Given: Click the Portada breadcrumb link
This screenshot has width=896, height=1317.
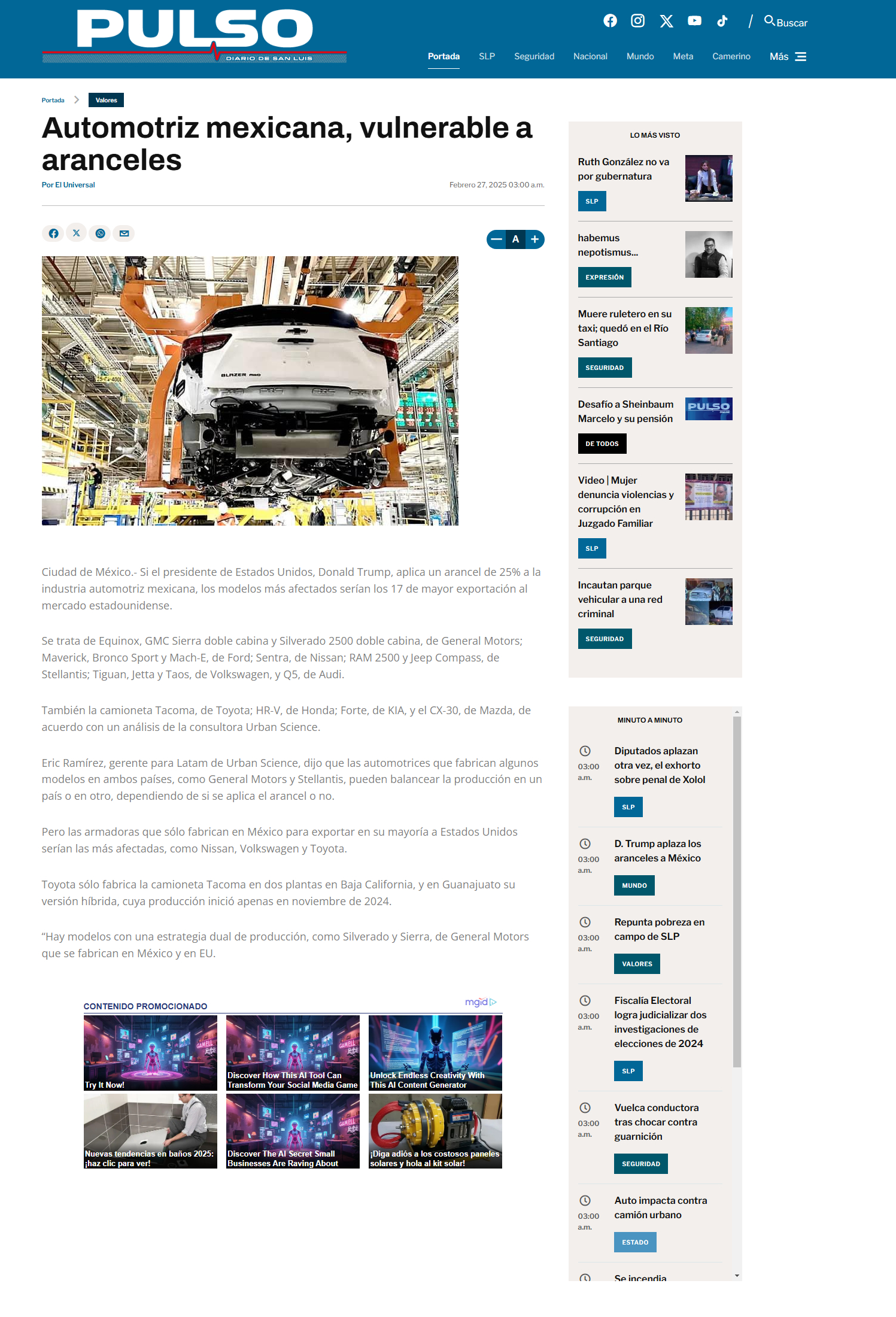Looking at the screenshot, I should click(53, 100).
